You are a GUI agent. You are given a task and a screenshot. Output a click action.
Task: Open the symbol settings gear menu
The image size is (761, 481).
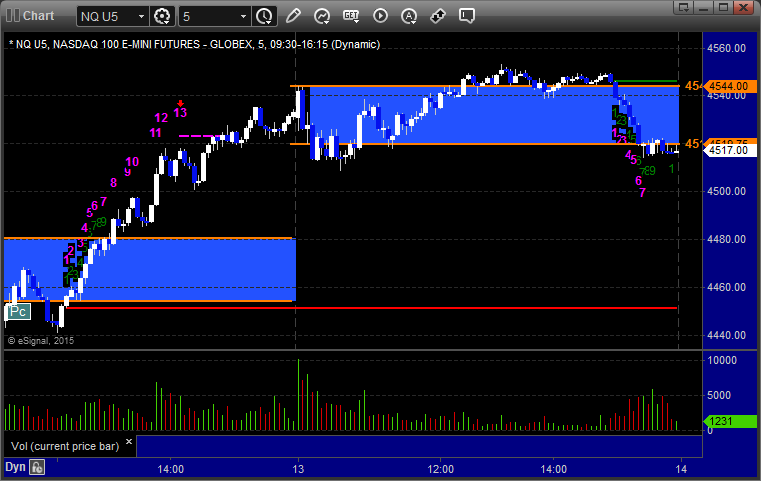[x=162, y=16]
